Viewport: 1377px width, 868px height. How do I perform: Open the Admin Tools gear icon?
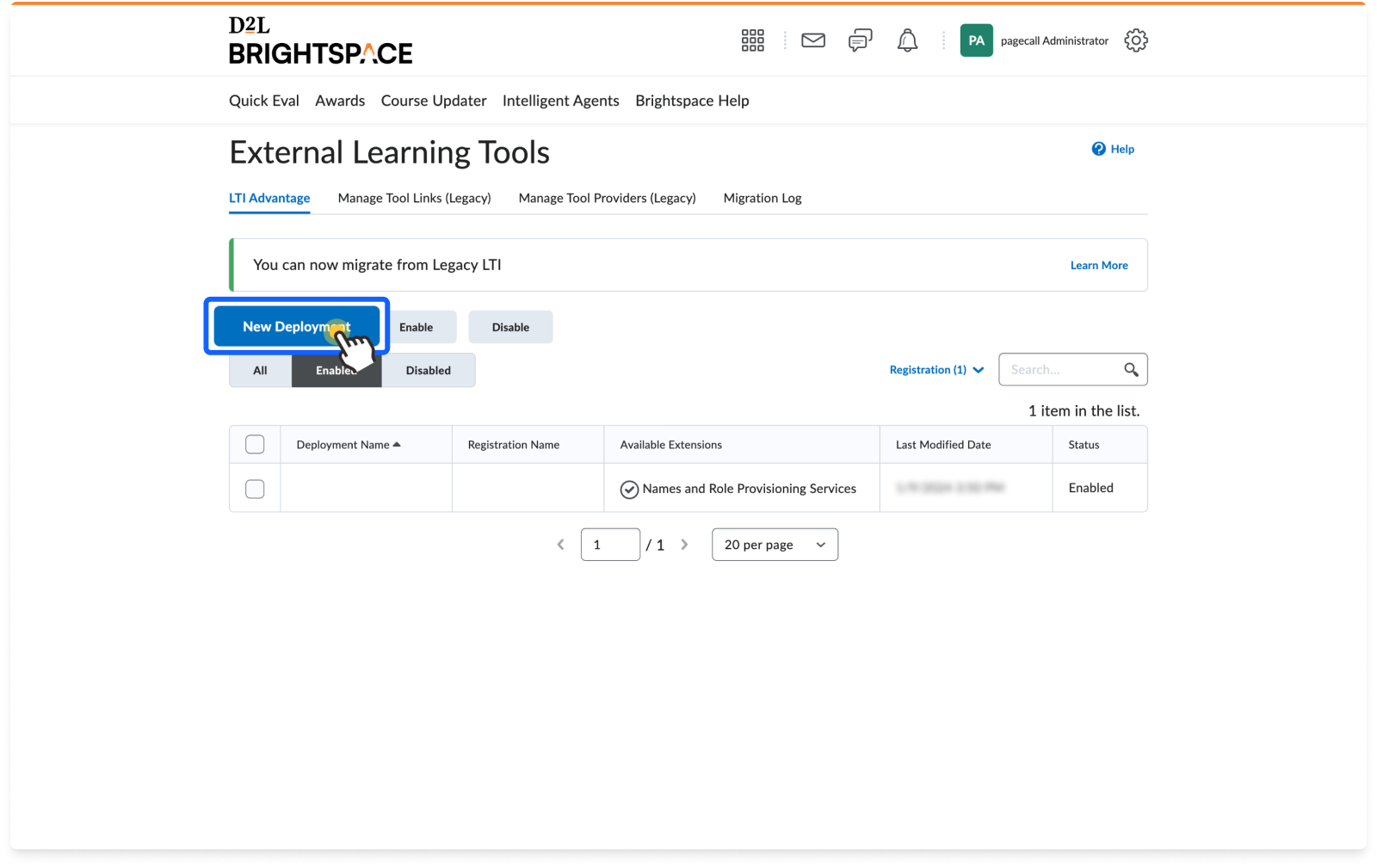1136,40
